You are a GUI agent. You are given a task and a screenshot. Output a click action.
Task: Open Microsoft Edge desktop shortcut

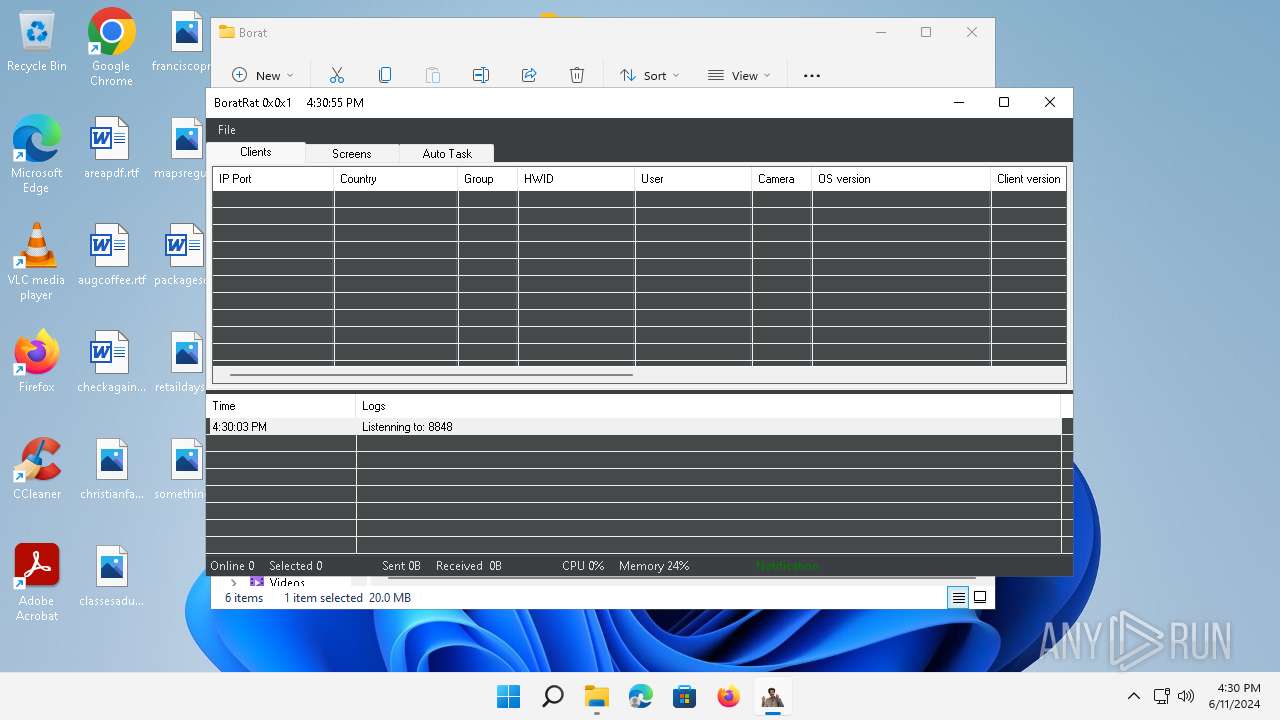(37, 154)
